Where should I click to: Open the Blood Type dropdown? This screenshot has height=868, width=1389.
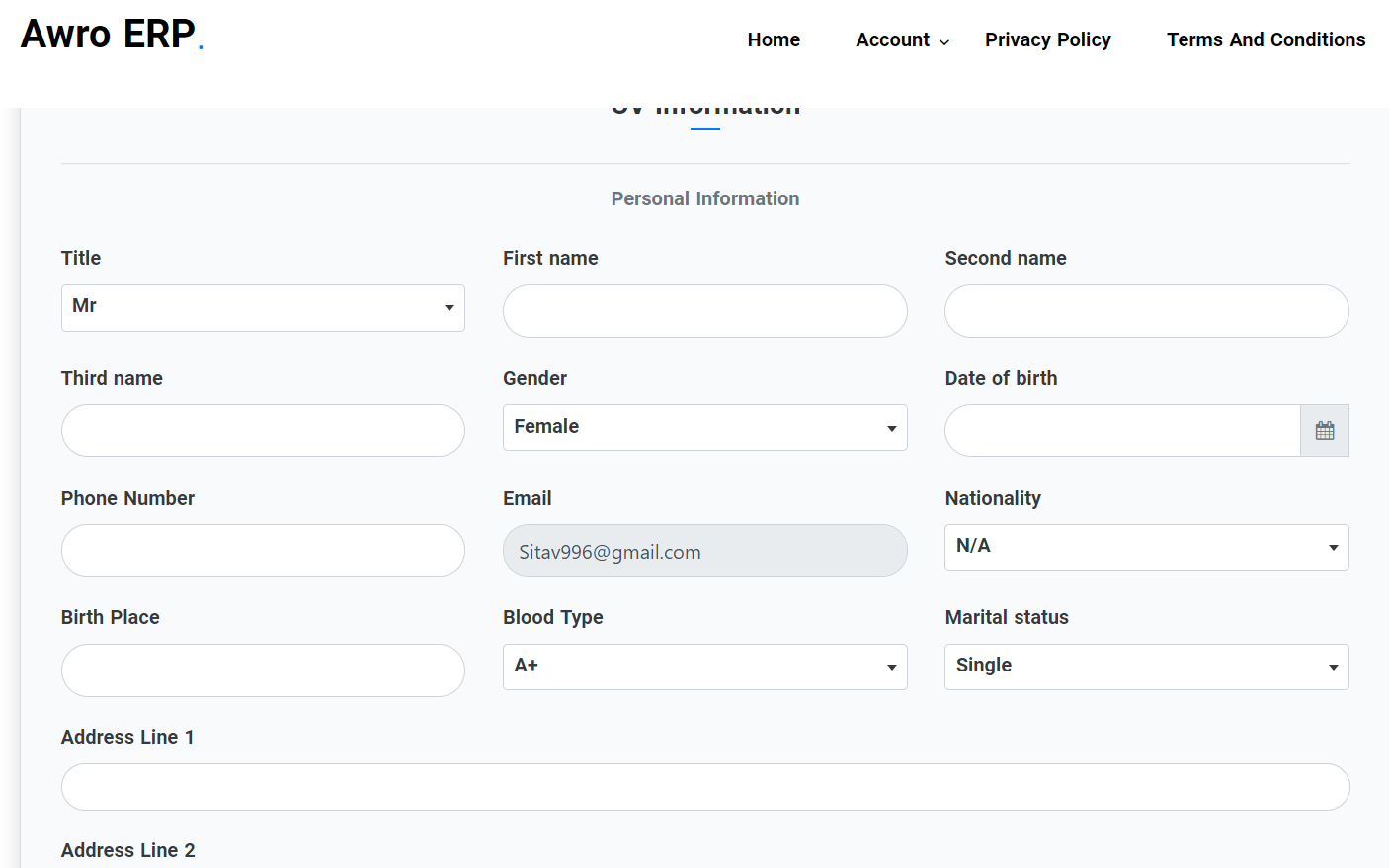[704, 667]
